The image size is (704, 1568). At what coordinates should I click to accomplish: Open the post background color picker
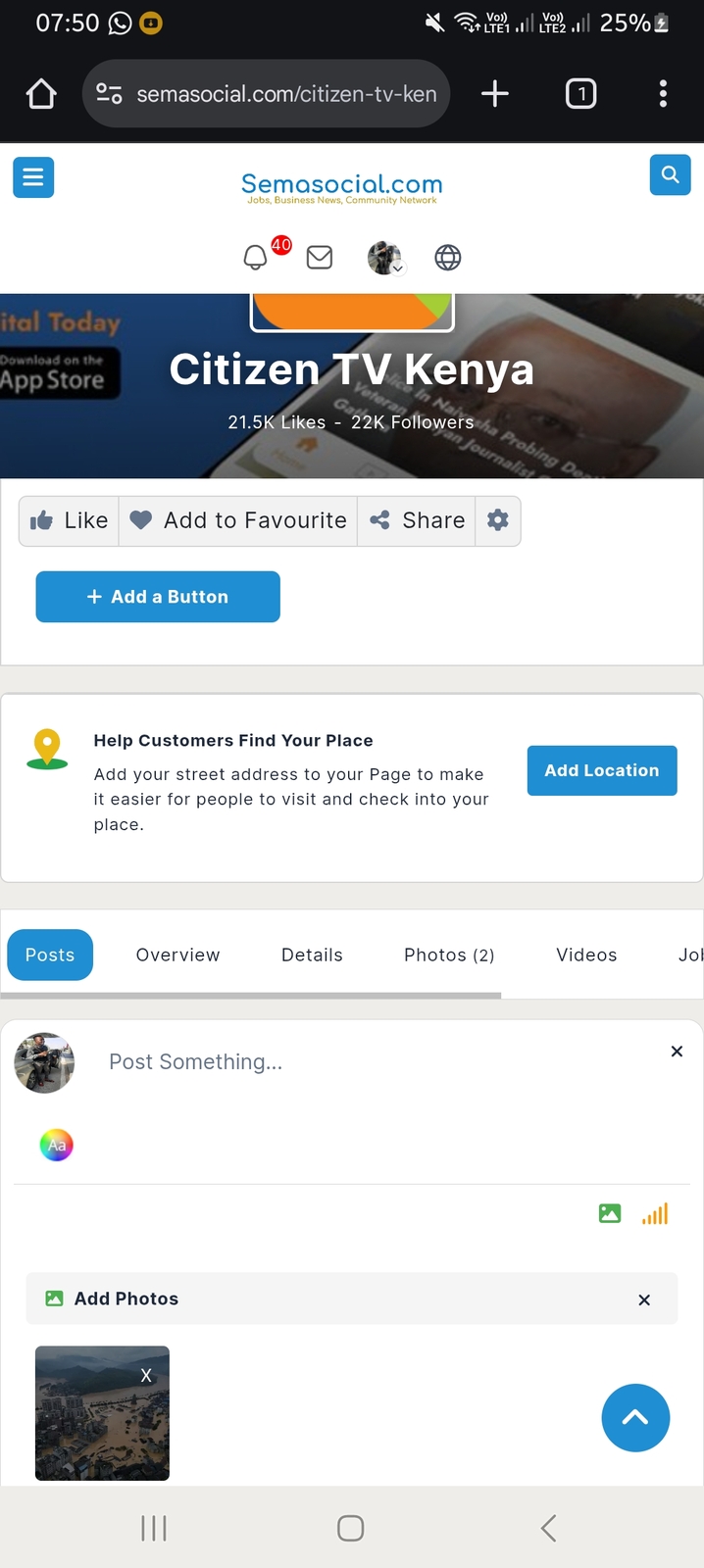point(57,1145)
